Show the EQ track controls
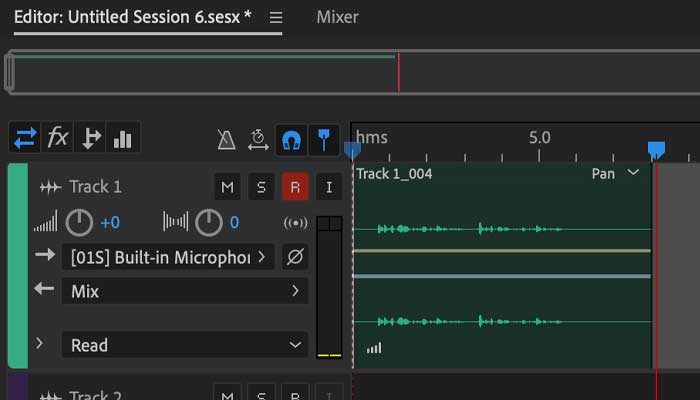Viewport: 700px width, 400px height. pos(123,138)
